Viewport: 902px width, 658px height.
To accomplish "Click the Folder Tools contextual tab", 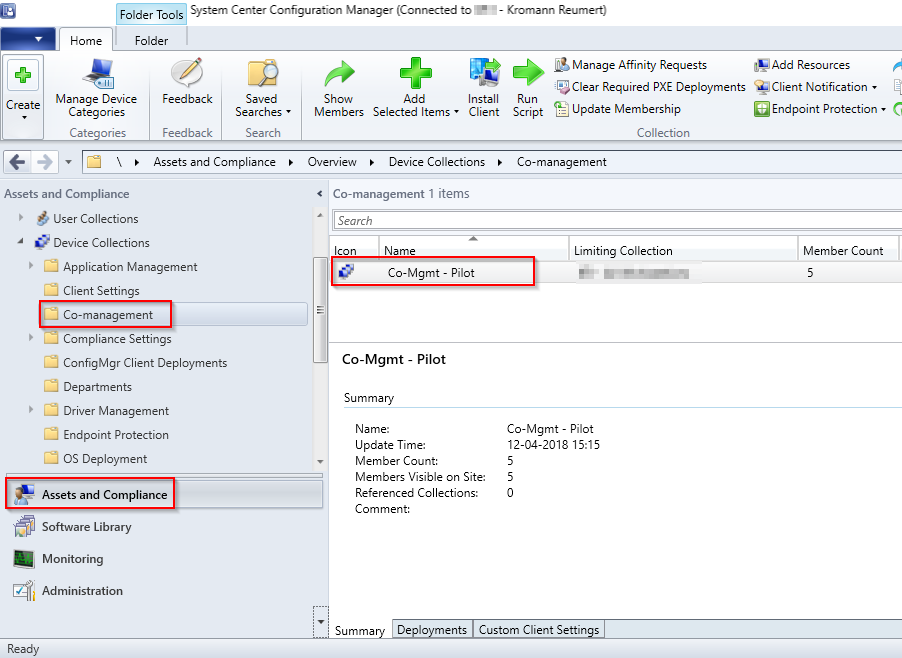I will click(151, 14).
